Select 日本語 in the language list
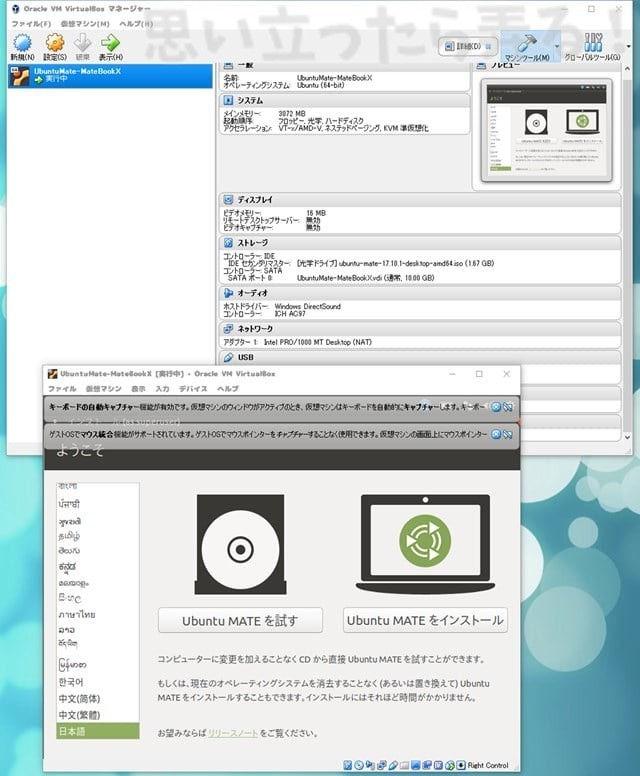 pos(98,731)
